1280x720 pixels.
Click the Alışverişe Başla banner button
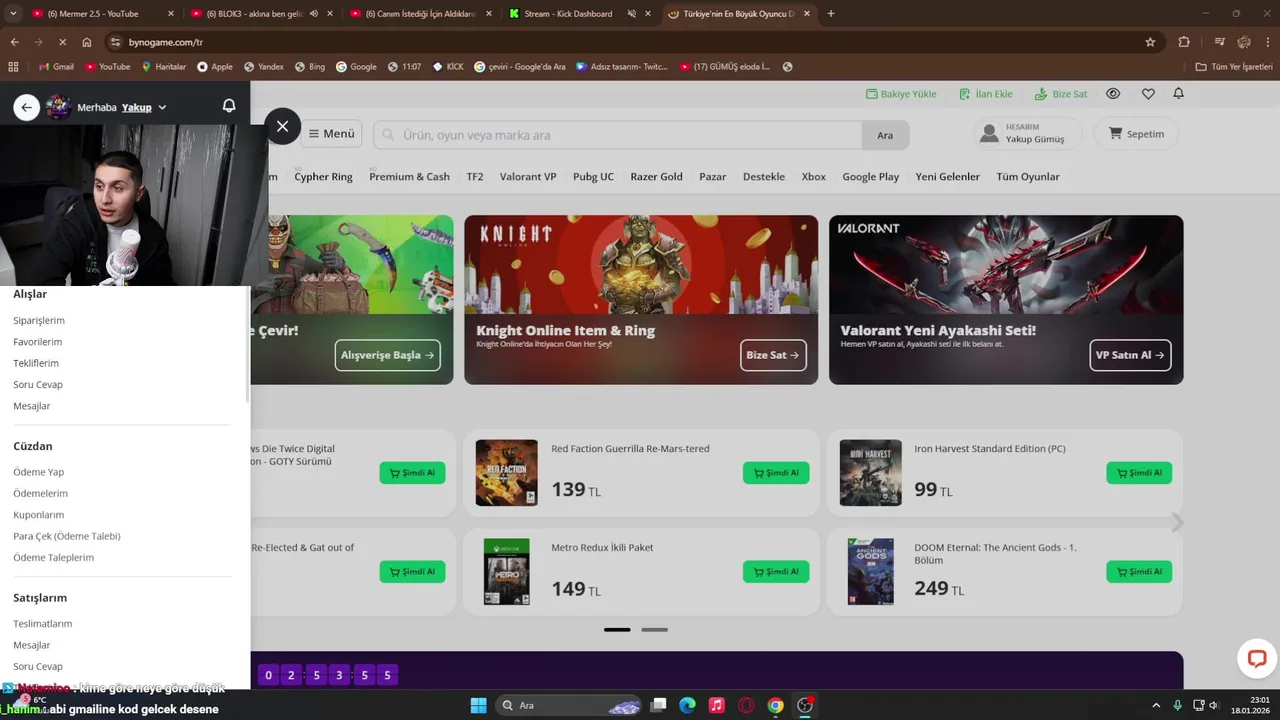387,355
